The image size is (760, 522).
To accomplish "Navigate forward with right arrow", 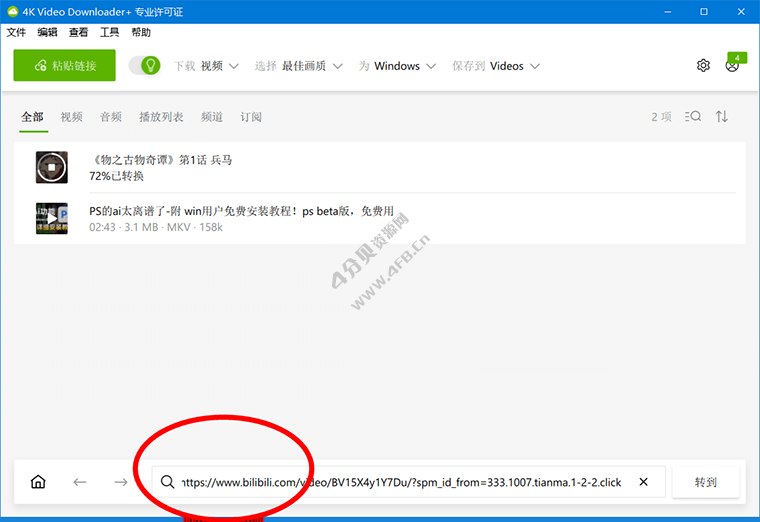I will point(121,482).
